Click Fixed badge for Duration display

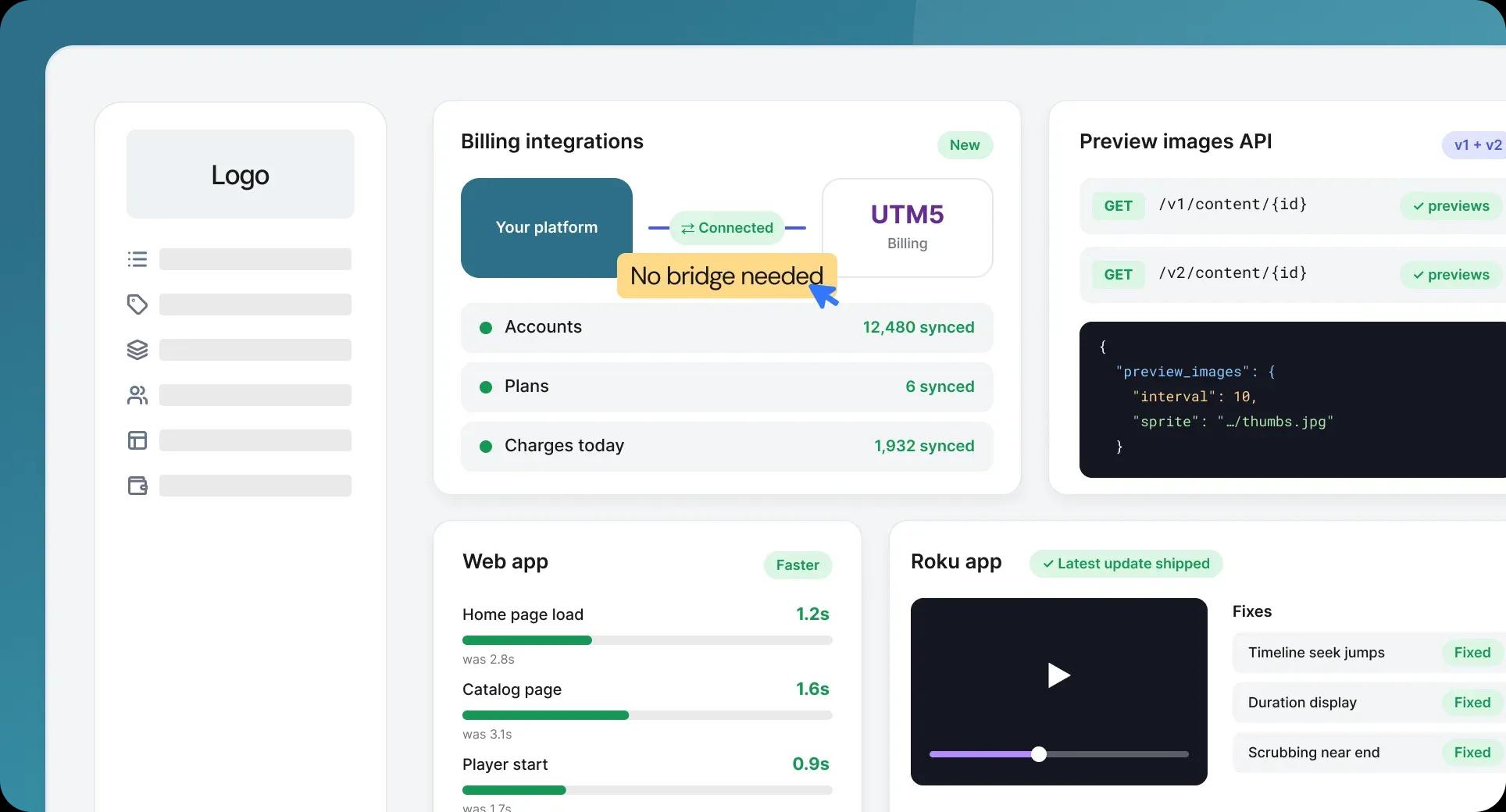(x=1472, y=703)
